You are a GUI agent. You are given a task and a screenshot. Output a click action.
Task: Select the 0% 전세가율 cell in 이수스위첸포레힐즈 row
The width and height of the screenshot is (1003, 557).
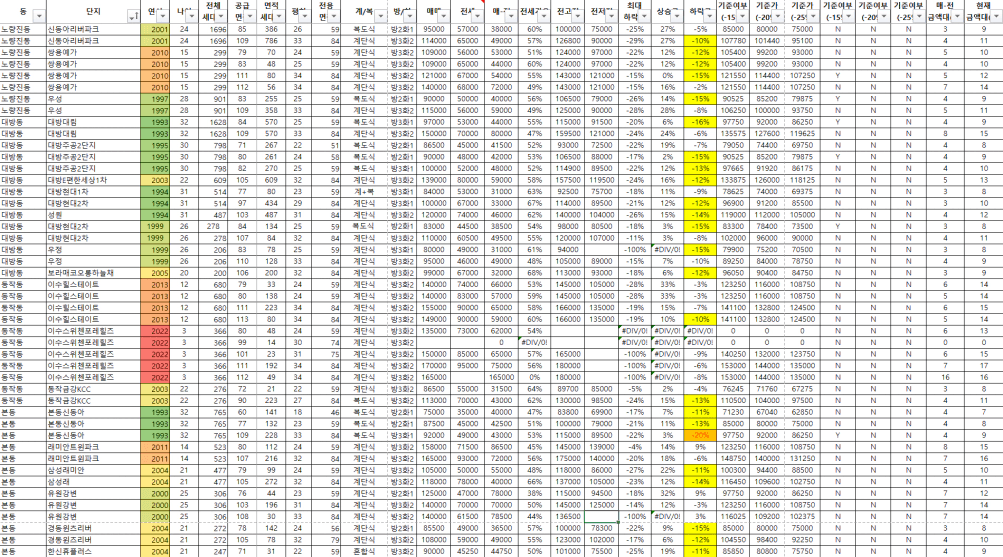click(534, 377)
